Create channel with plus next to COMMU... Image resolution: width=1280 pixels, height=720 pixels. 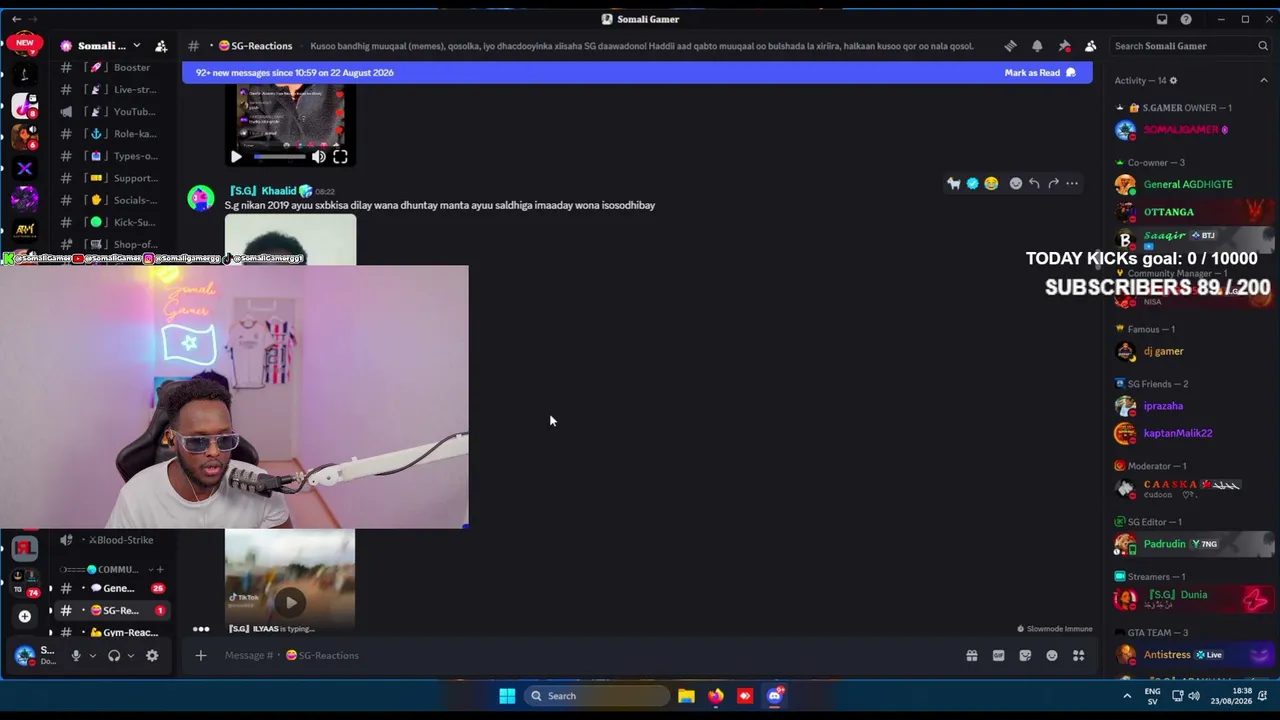pyautogui.click(x=159, y=570)
